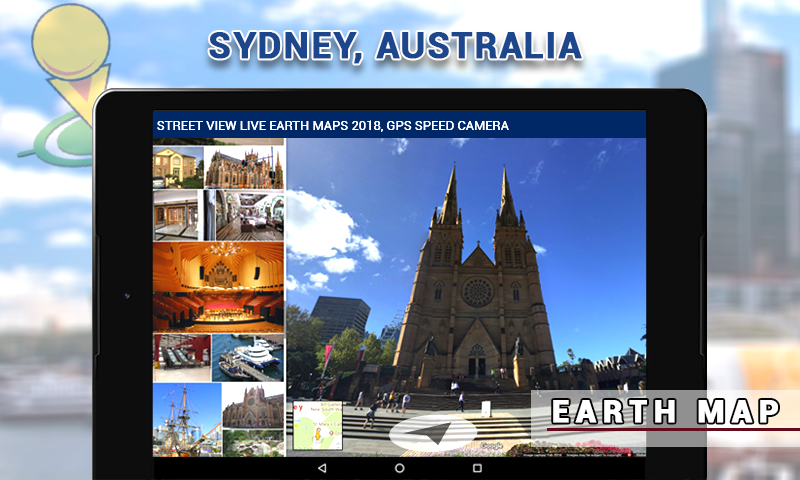Open the yacht in harbour thumbnail
Screen dimensions: 800x480
pyautogui.click(x=248, y=358)
